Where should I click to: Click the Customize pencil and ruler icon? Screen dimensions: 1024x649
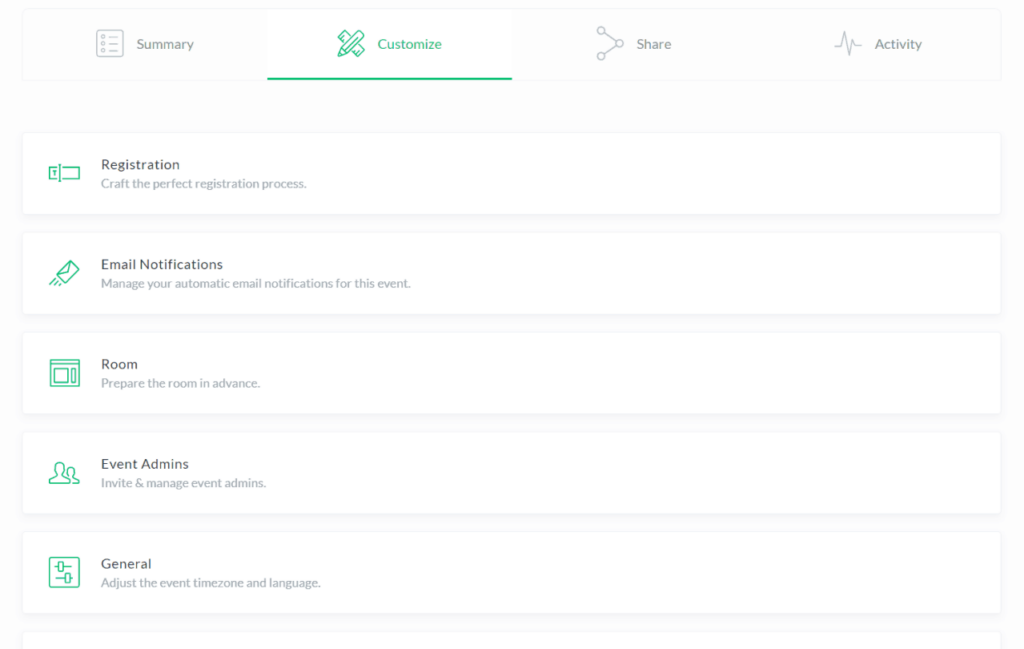(x=351, y=44)
